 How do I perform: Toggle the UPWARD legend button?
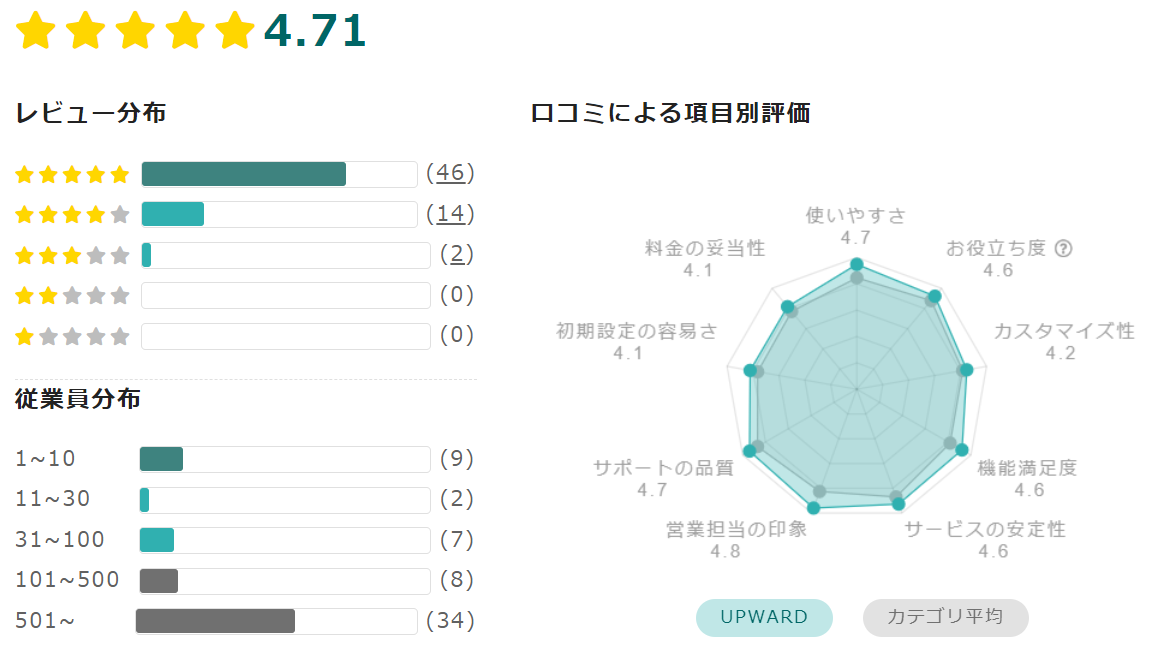click(764, 617)
